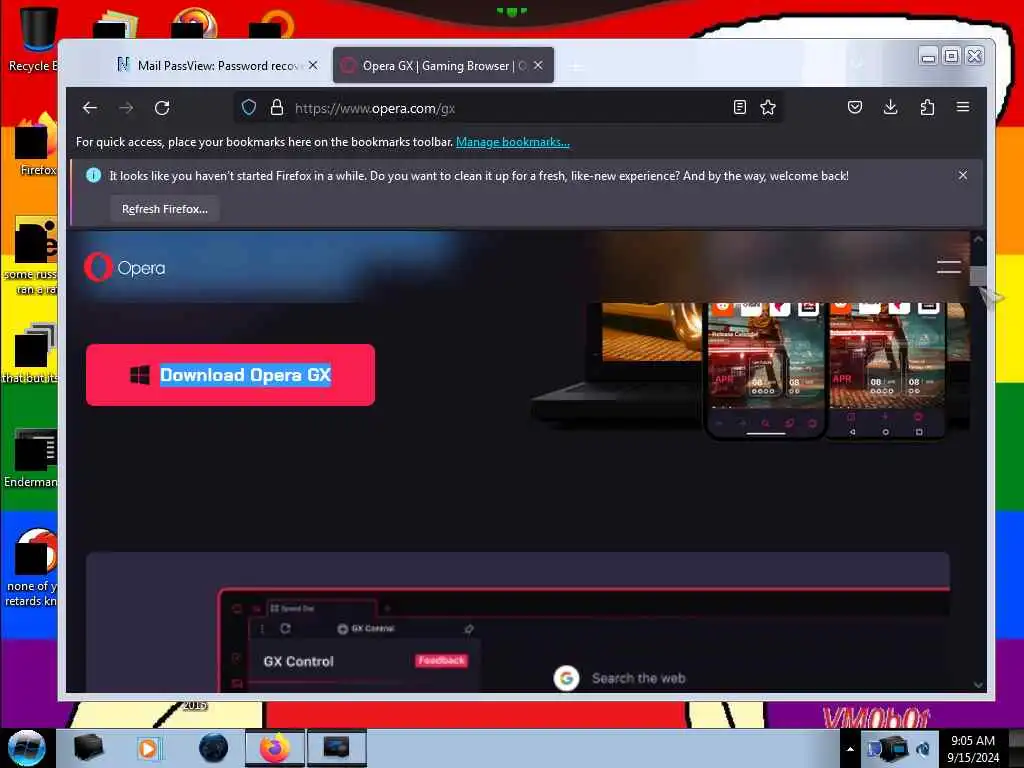The height and width of the screenshot is (768, 1024).
Task: Click scroll down arrow on page scrollbar
Action: 978,684
